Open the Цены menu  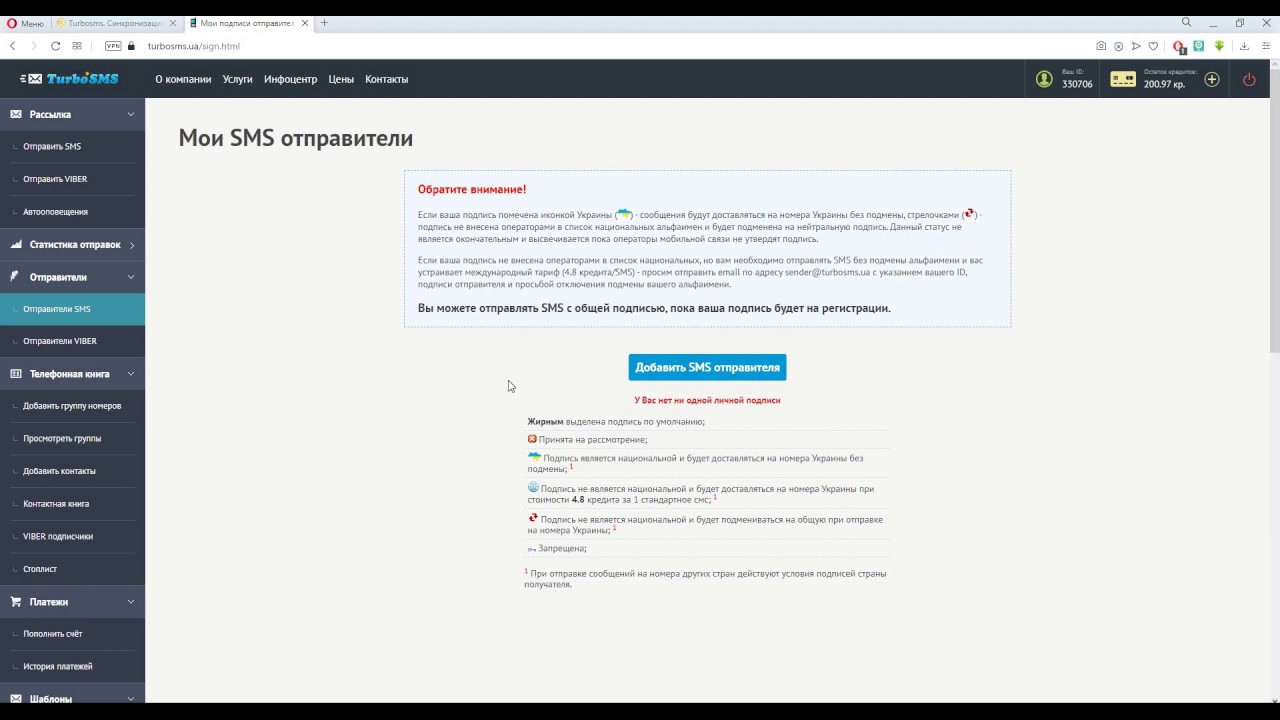click(x=341, y=79)
